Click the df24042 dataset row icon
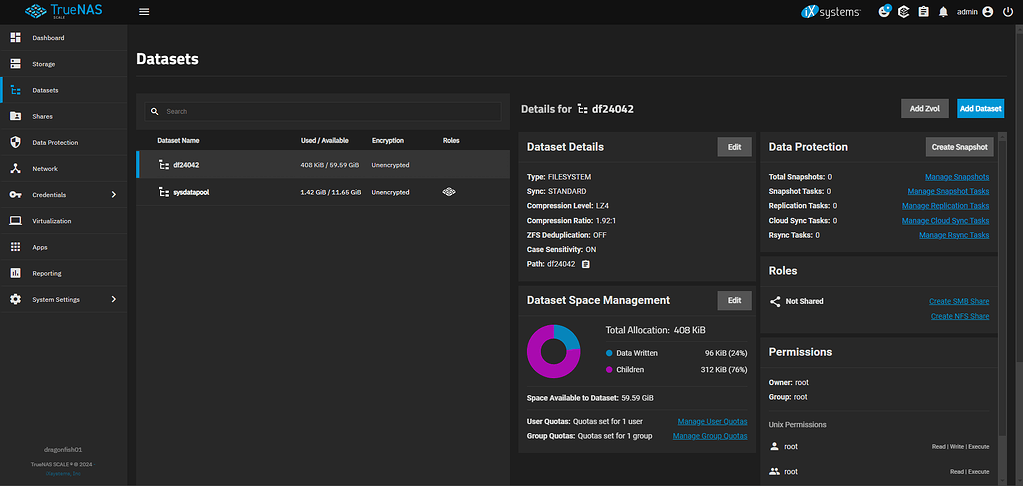Viewport: 1023px width, 486px height. point(164,165)
